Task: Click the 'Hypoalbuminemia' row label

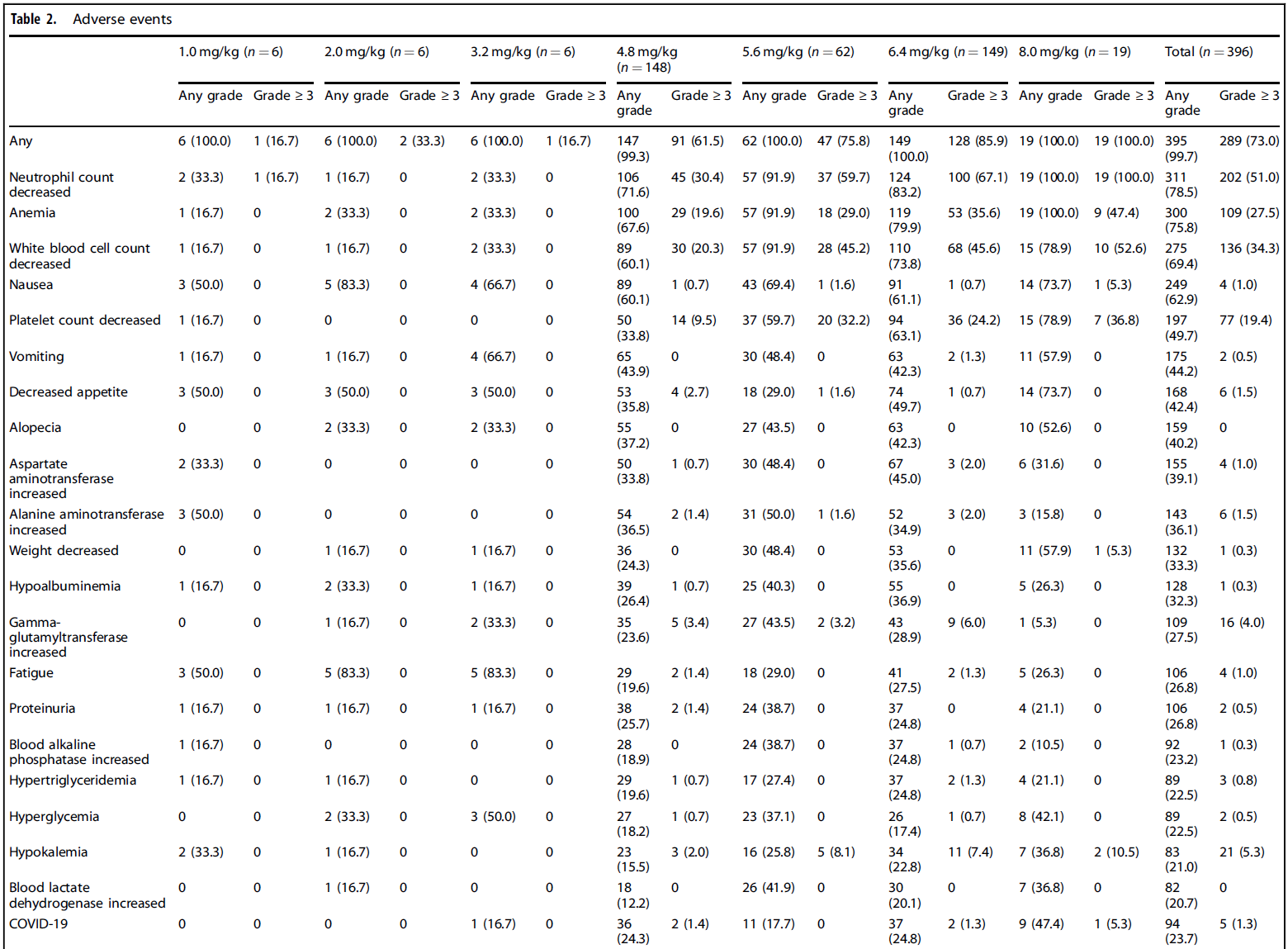Action: tap(64, 586)
